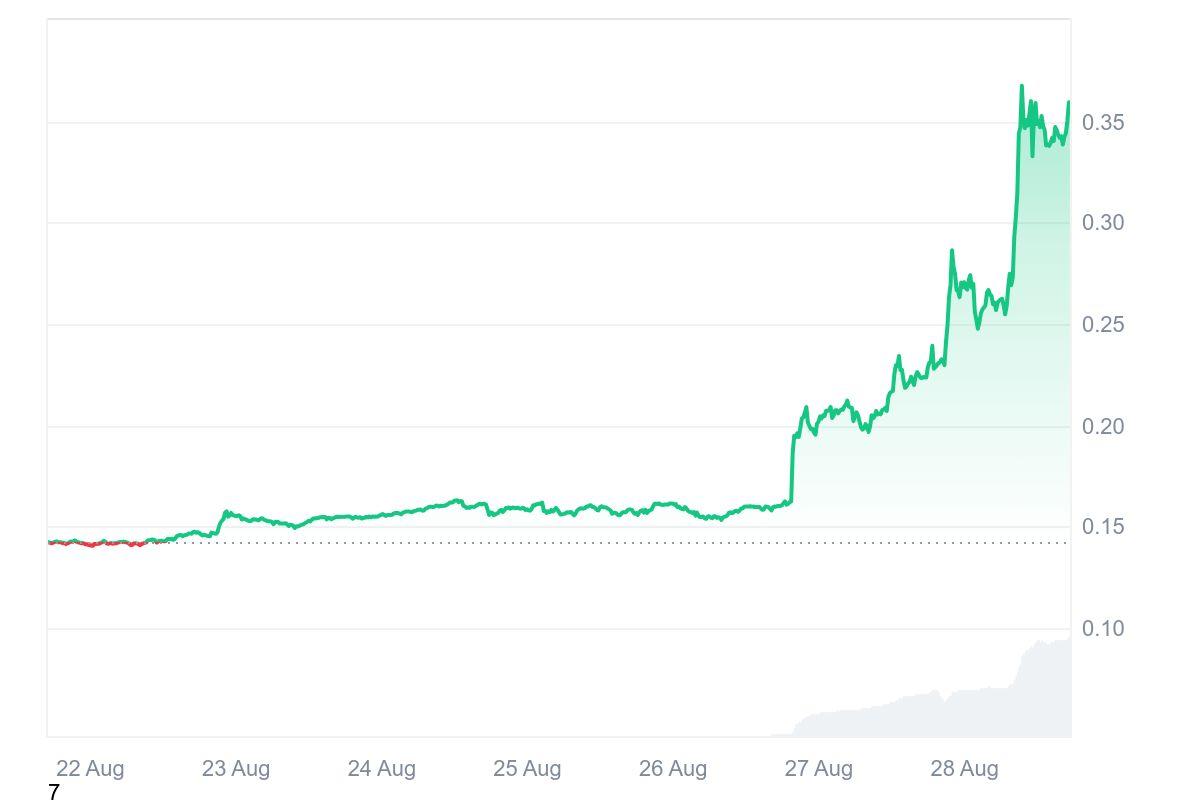Select the 0.30 price axis label
The image size is (1200, 800).
(x=1103, y=223)
